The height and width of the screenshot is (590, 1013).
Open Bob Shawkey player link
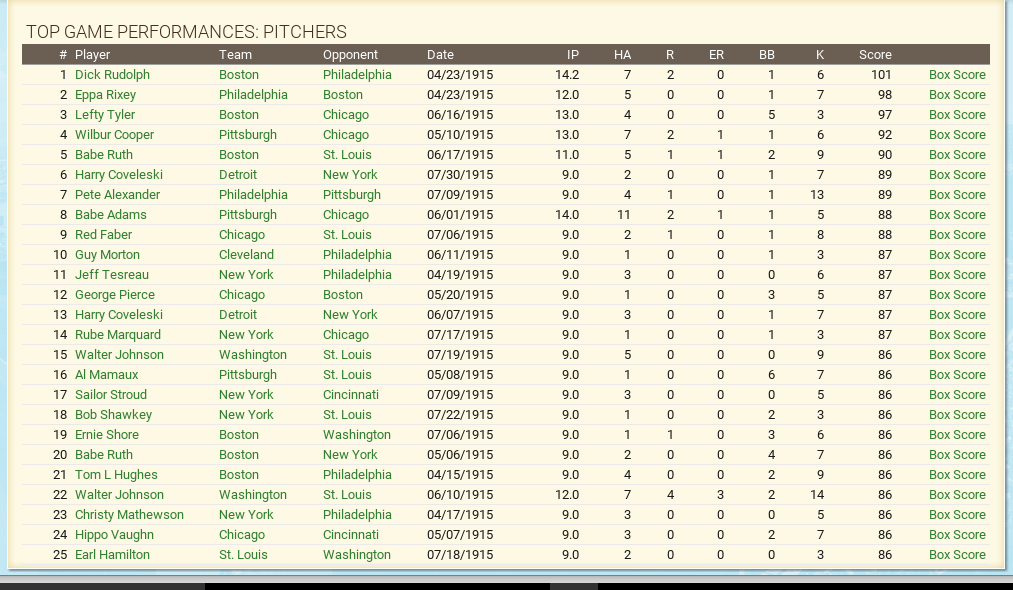(x=113, y=415)
